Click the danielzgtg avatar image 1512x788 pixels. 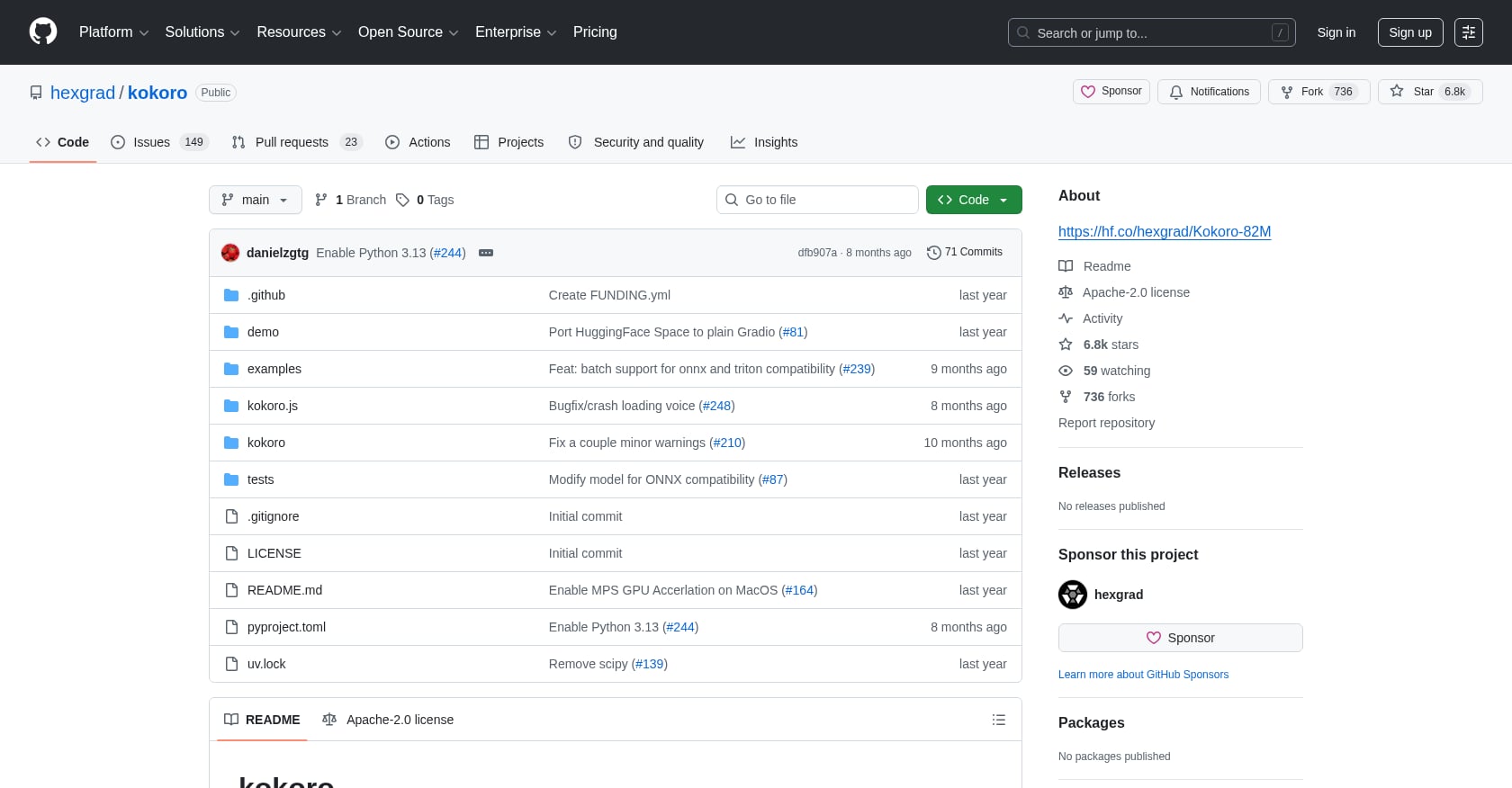point(230,253)
